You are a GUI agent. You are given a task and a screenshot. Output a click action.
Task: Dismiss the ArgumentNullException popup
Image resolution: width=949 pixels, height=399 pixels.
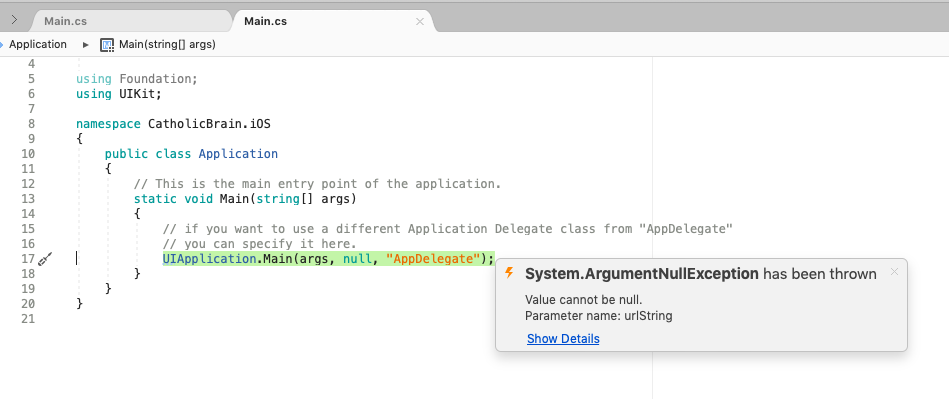coord(894,272)
